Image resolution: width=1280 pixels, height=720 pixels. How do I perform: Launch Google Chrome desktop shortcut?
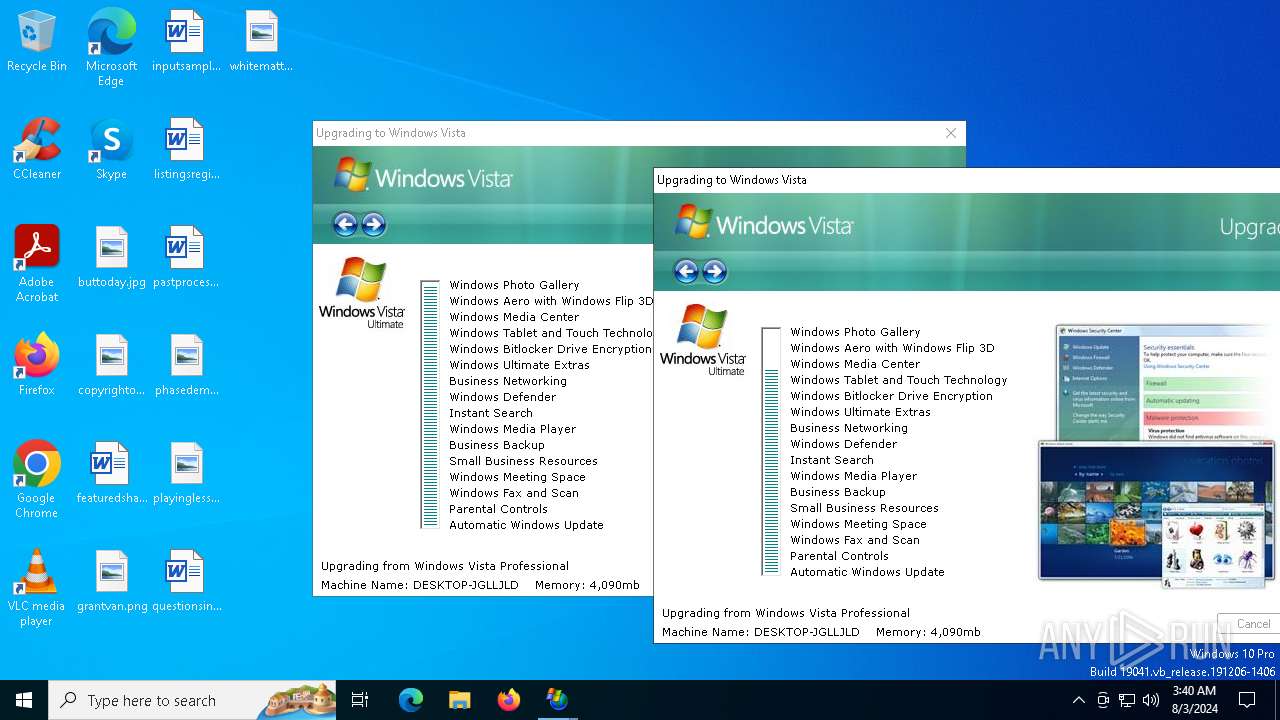tap(37, 480)
